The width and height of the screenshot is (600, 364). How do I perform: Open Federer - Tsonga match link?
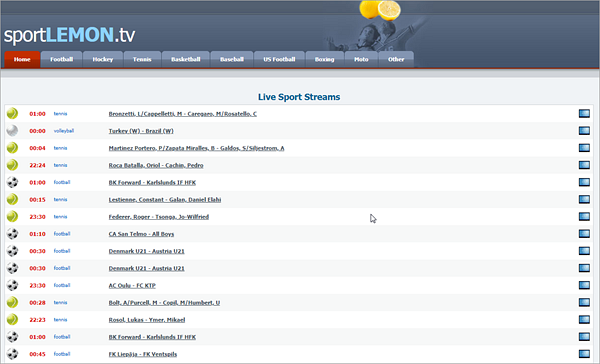click(158, 217)
